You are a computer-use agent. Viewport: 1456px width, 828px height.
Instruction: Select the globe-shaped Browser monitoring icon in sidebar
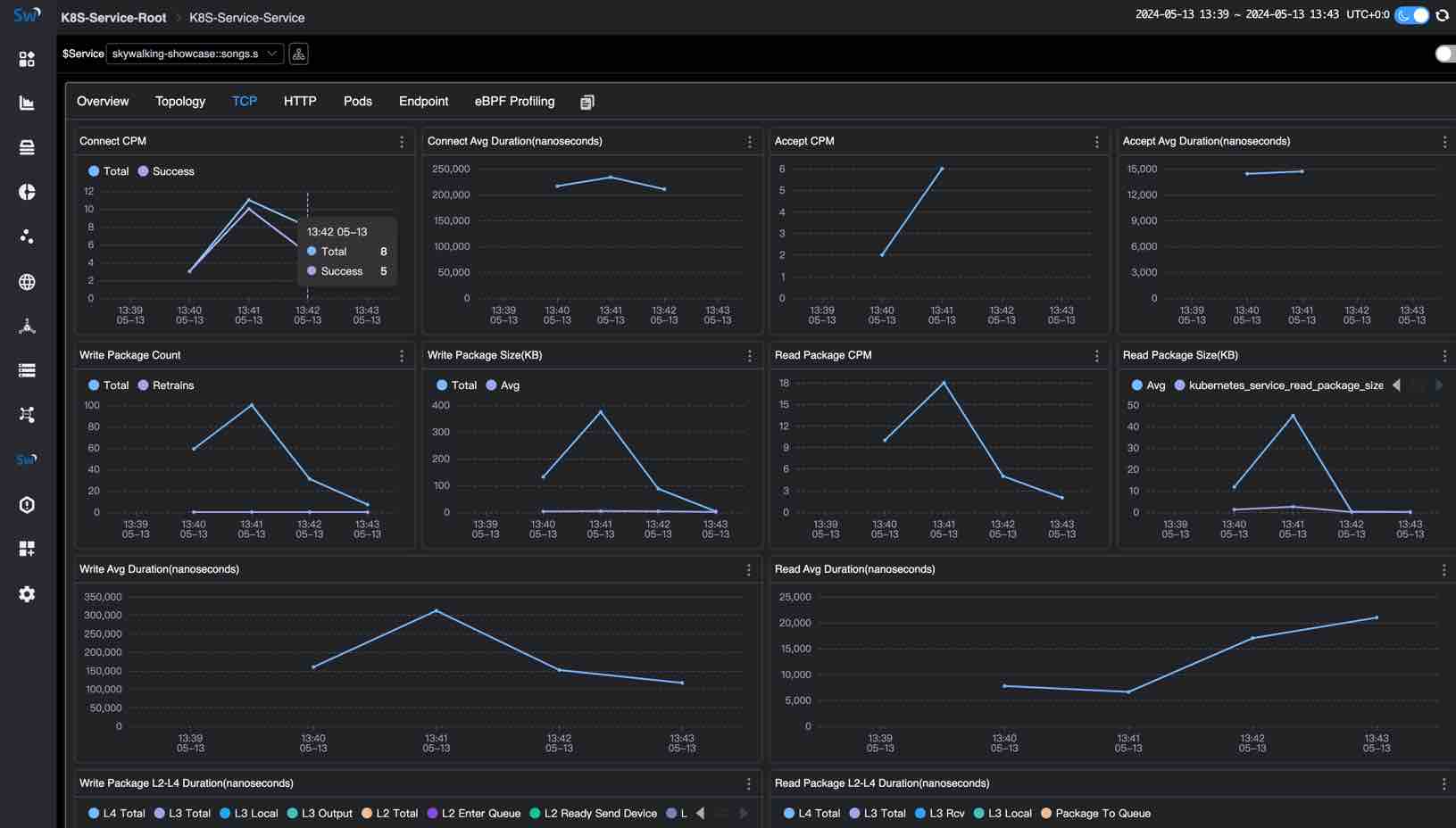(27, 282)
